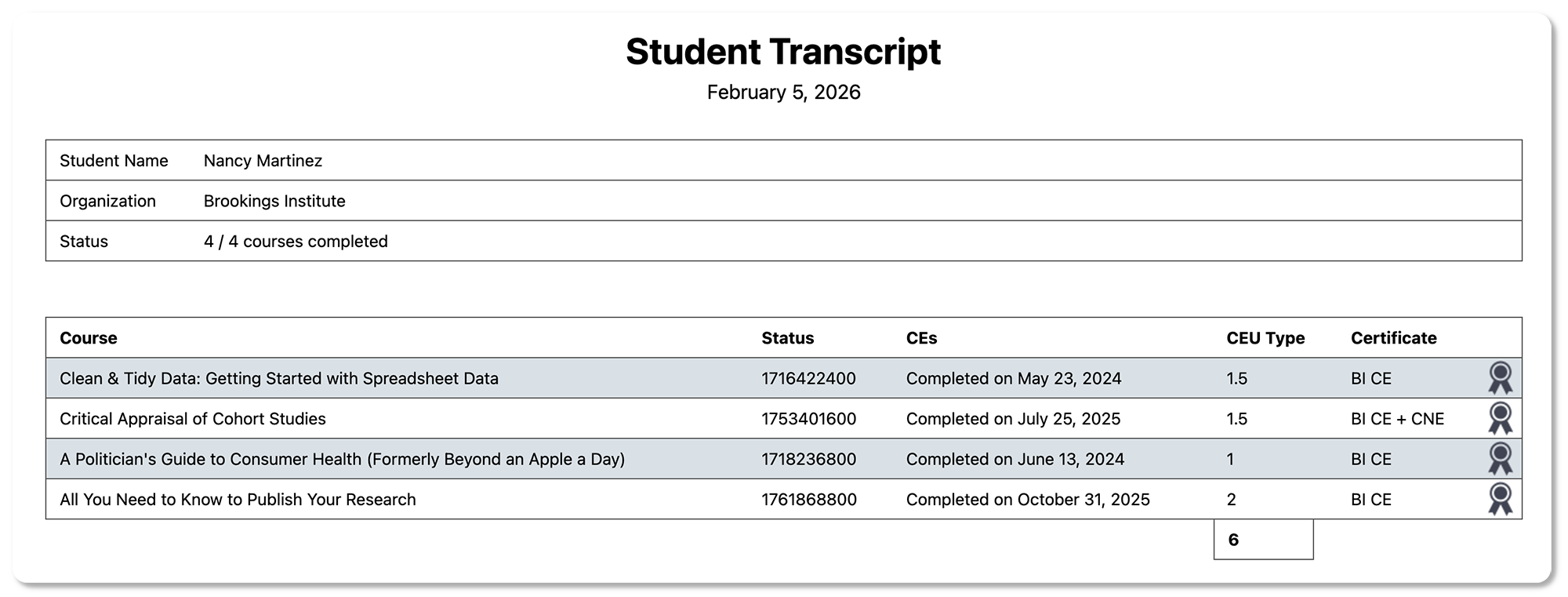This screenshot has width=1568, height=597.
Task: Click the February 5, 2026 date
Action: coord(783,93)
